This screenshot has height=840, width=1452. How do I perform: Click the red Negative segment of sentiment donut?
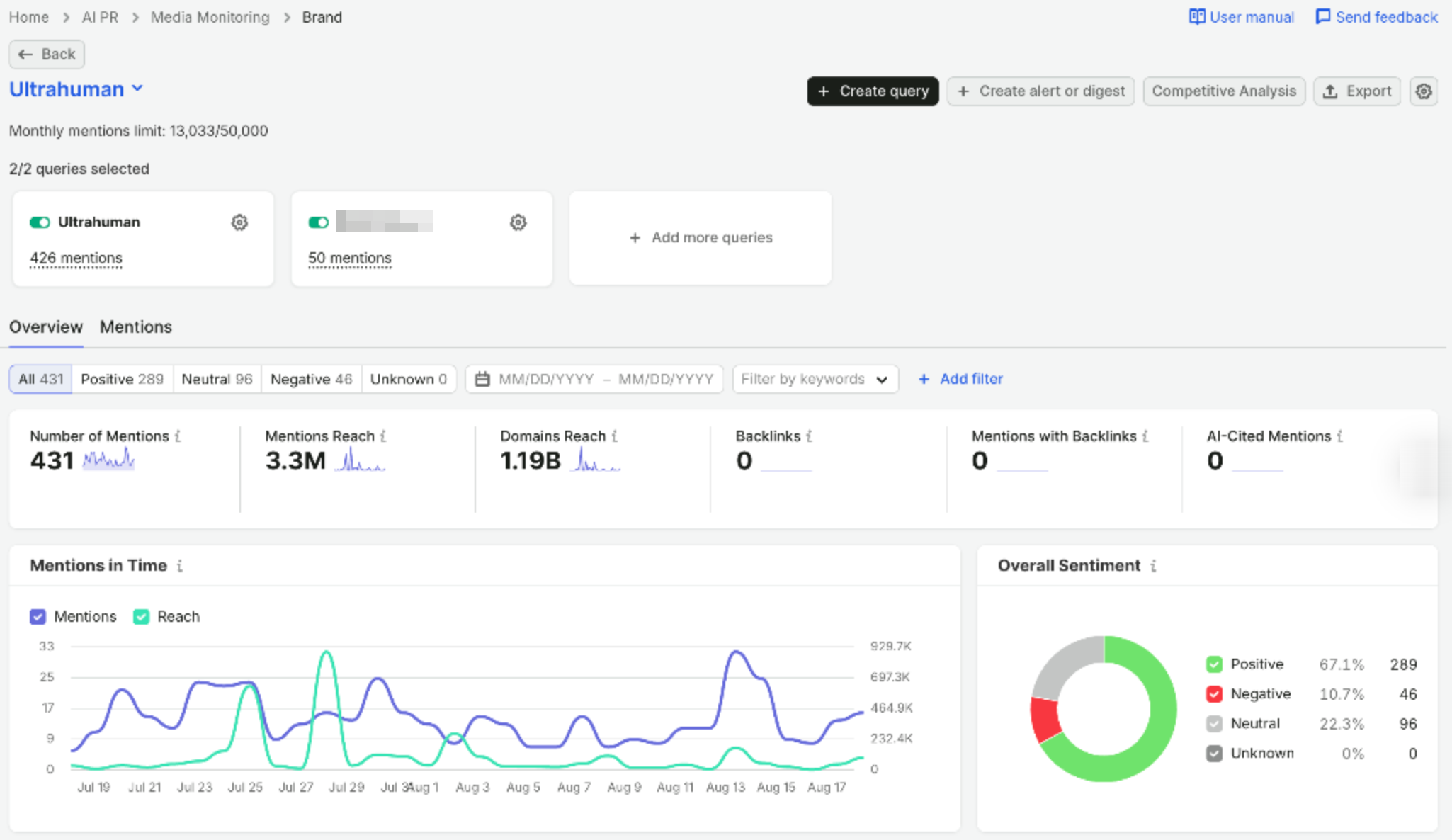point(1044,719)
